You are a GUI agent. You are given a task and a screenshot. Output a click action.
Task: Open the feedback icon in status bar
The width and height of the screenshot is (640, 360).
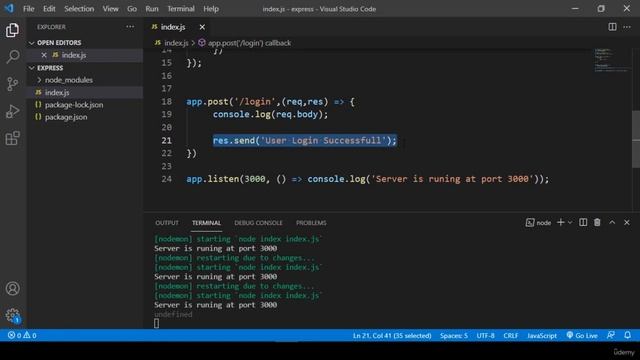[x=611, y=335]
